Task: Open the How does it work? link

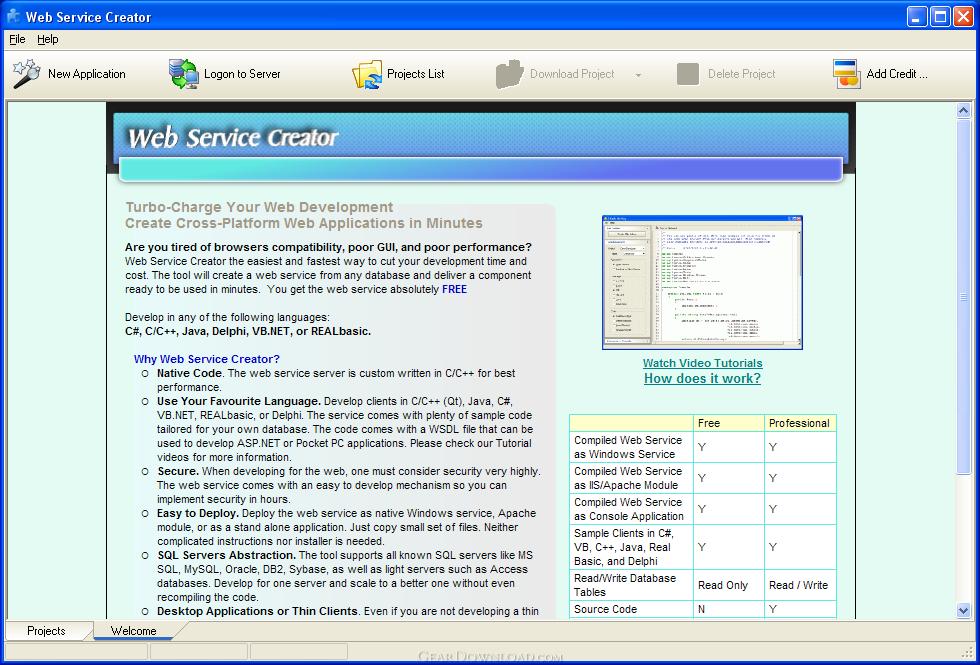Action: point(702,378)
